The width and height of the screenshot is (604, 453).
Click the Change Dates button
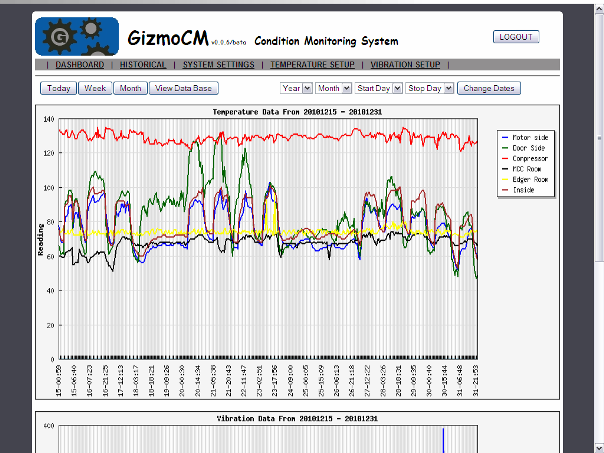(489, 88)
